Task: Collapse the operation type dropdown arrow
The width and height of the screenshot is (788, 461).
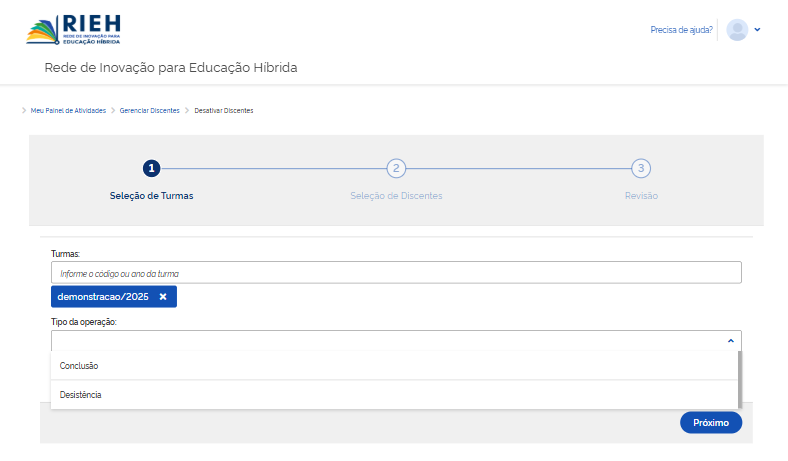Action: click(x=730, y=340)
